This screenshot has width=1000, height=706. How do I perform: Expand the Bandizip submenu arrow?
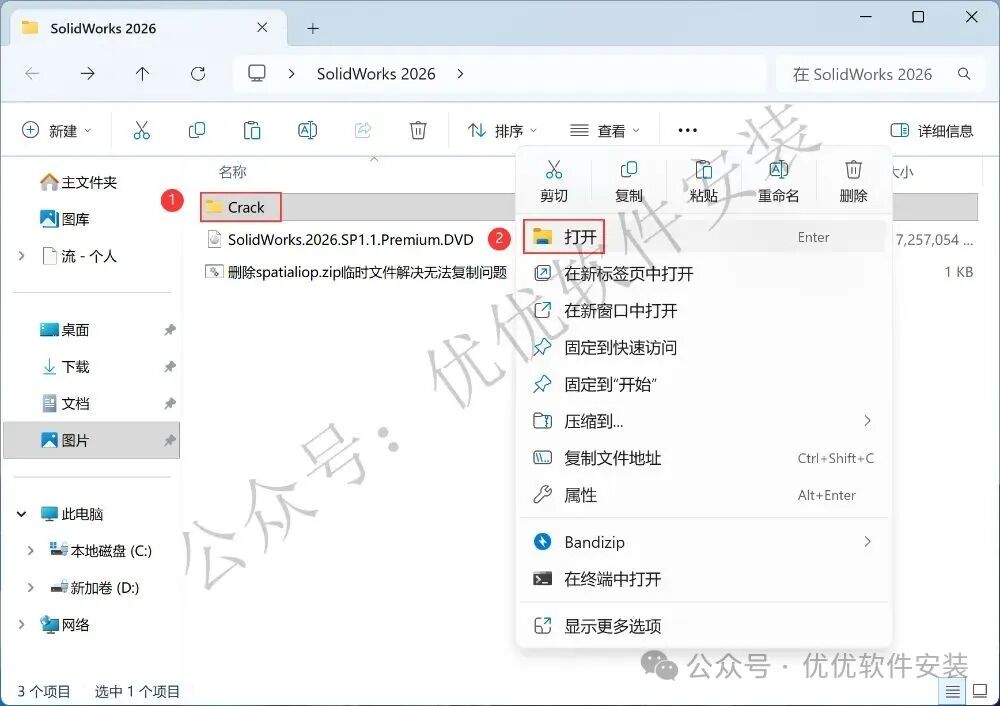[x=867, y=542]
